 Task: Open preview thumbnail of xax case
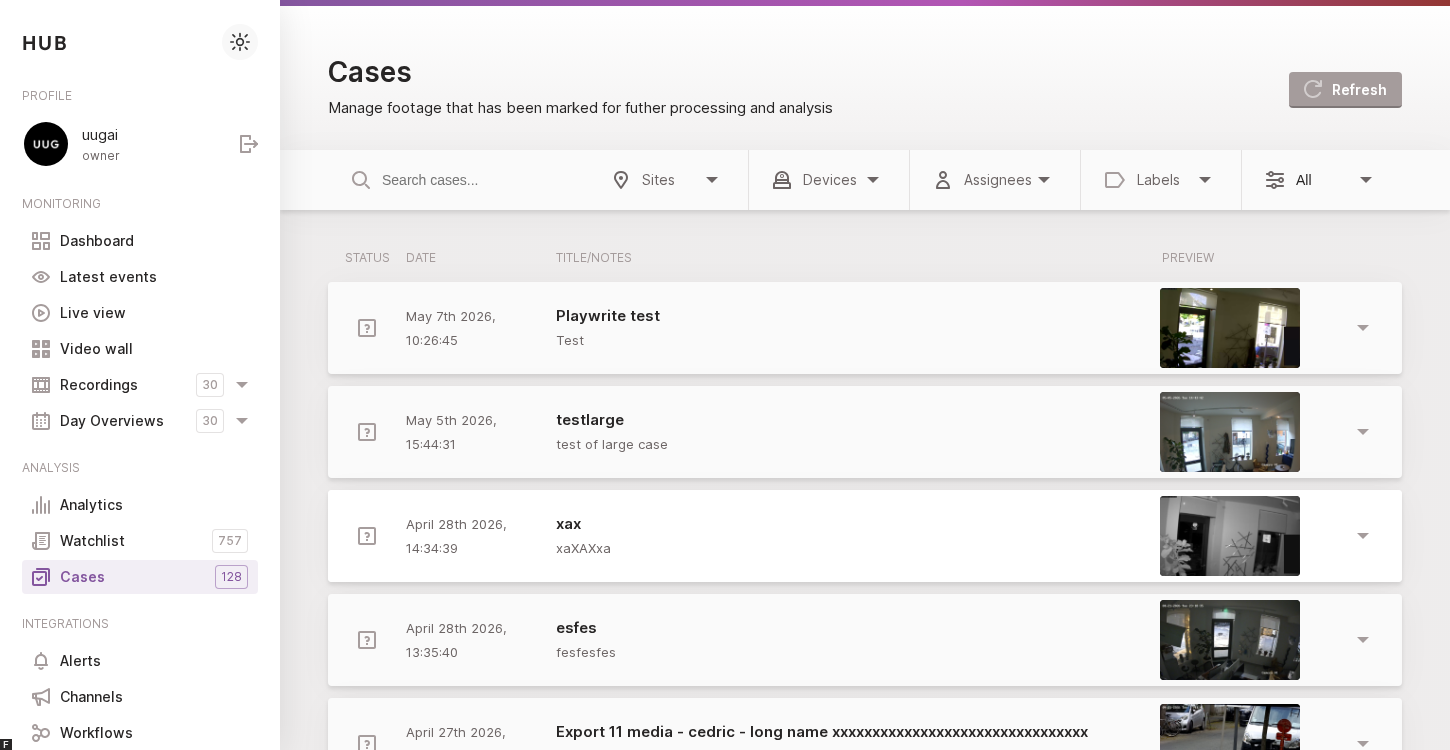coord(1230,536)
